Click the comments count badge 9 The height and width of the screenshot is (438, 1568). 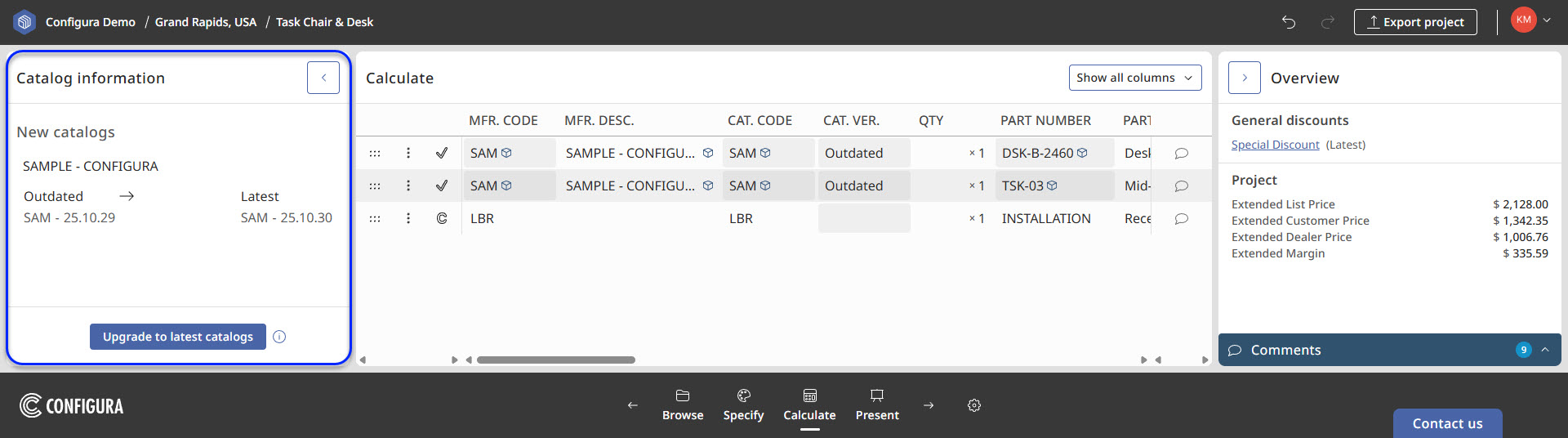[1523, 350]
